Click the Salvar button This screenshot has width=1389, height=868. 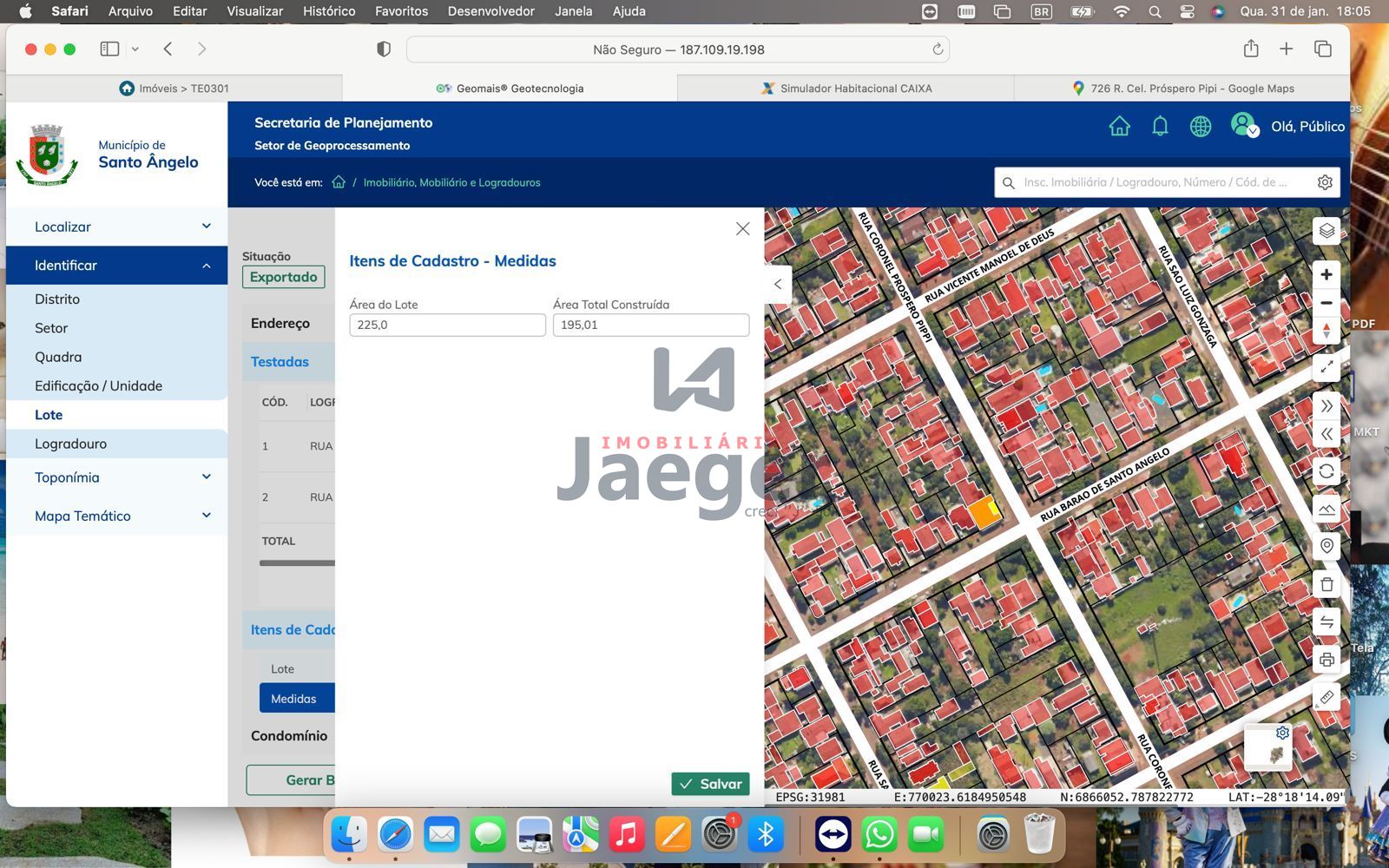tap(710, 784)
